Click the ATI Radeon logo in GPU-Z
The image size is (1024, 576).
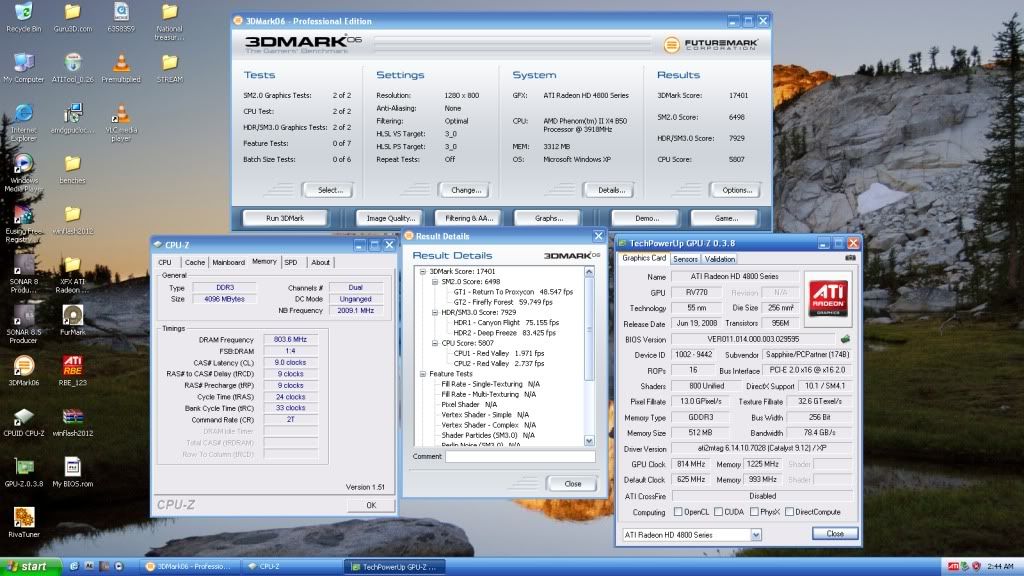(x=827, y=298)
